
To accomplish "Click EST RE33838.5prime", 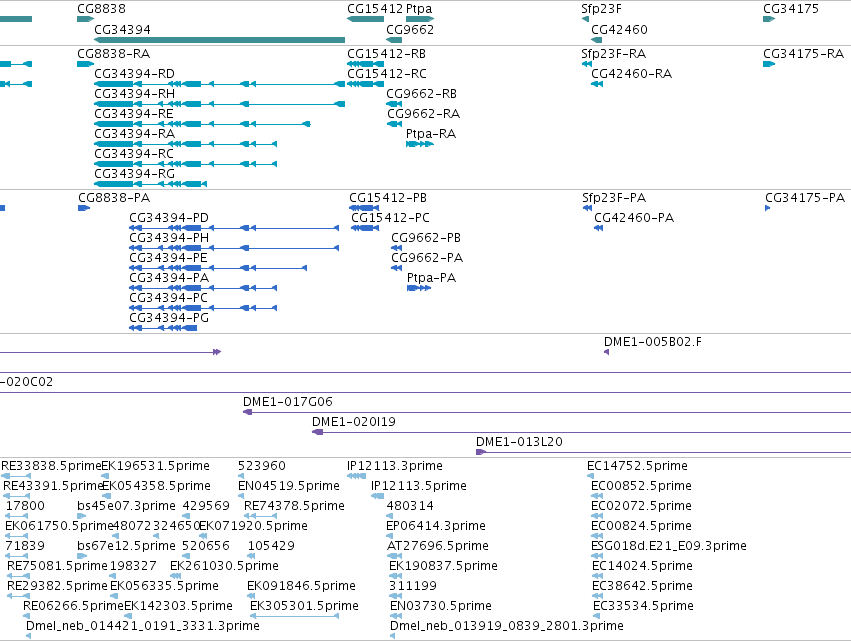I will (51, 466).
